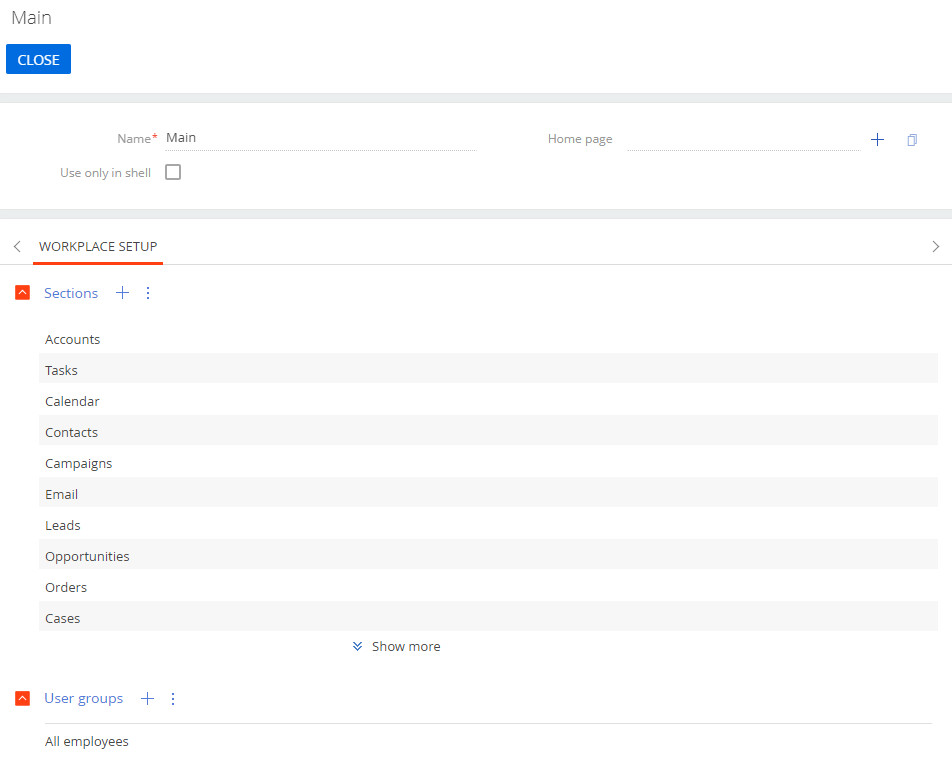The width and height of the screenshot is (952, 765).
Task: Click the Name input field
Action: (321, 138)
